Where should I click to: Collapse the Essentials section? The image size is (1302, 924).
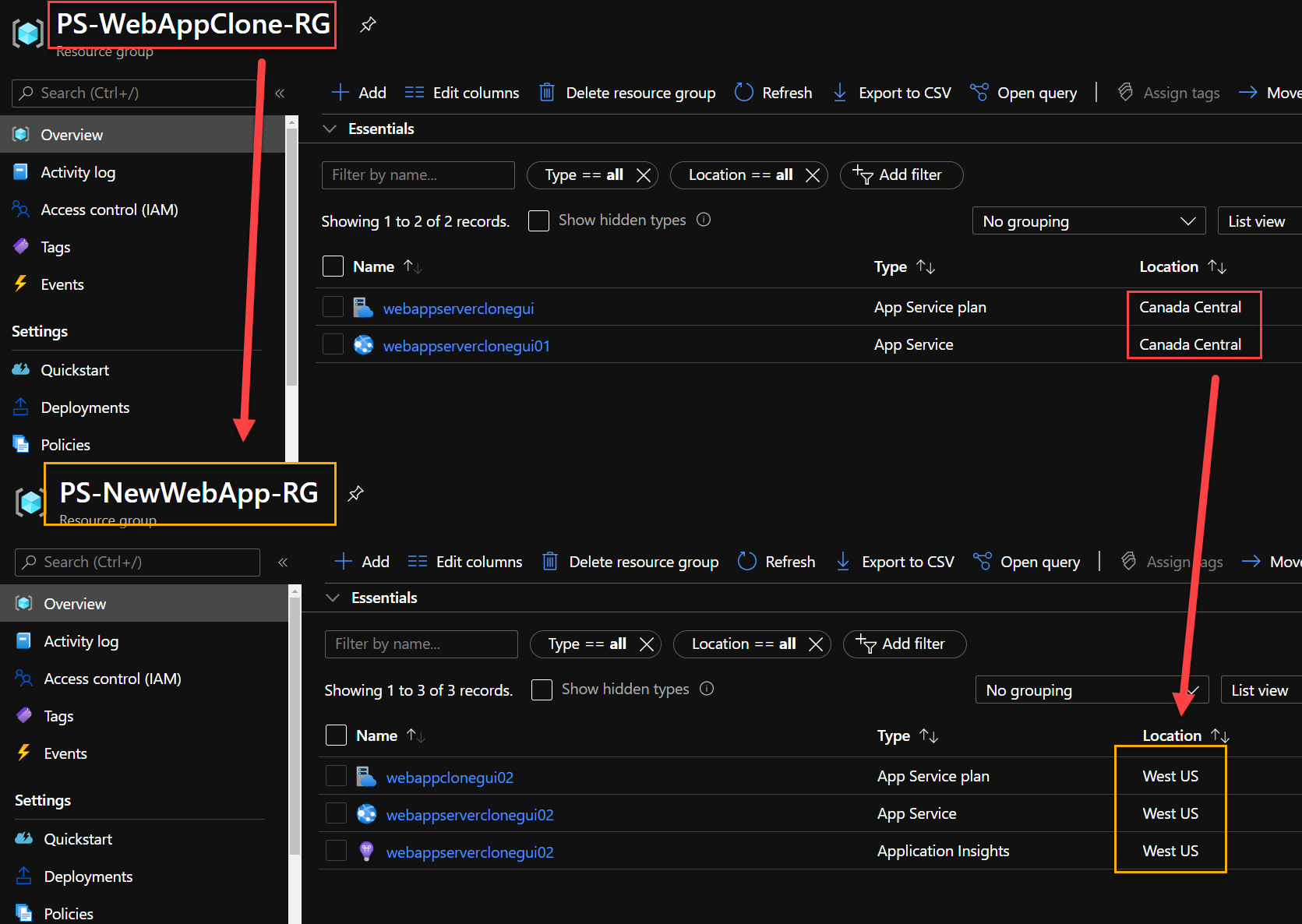tap(330, 128)
